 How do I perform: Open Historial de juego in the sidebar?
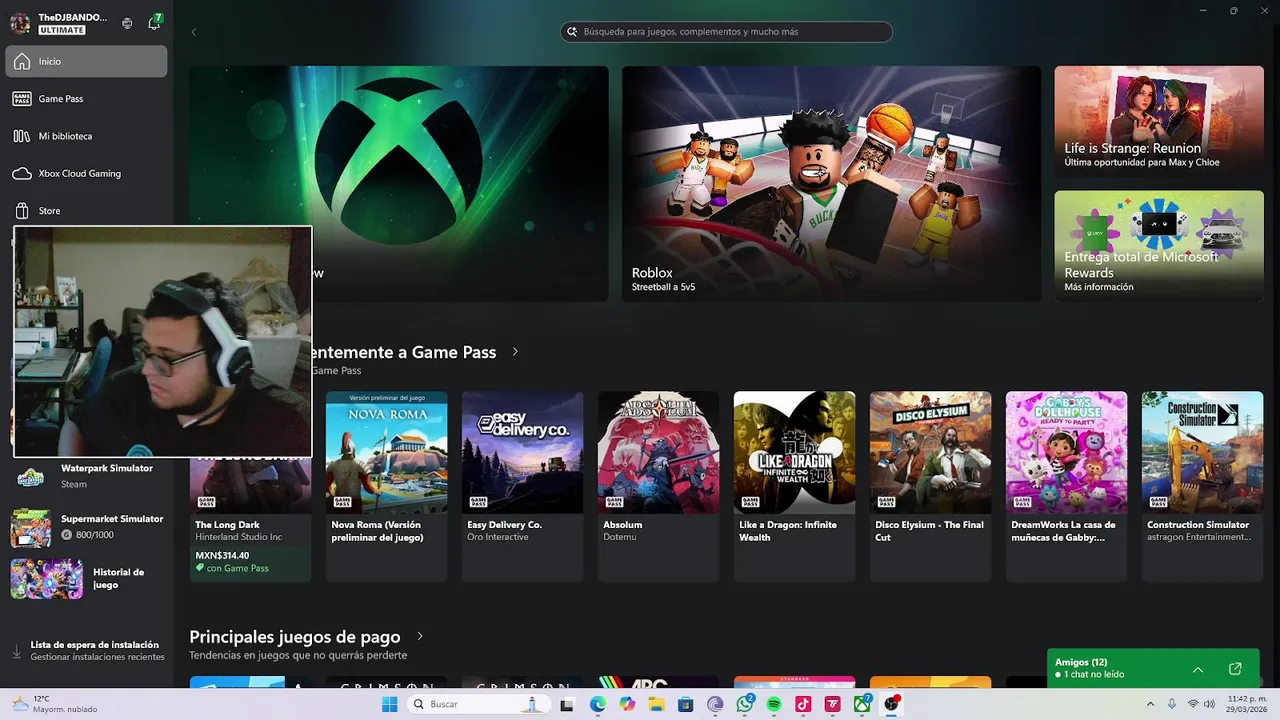click(86, 579)
